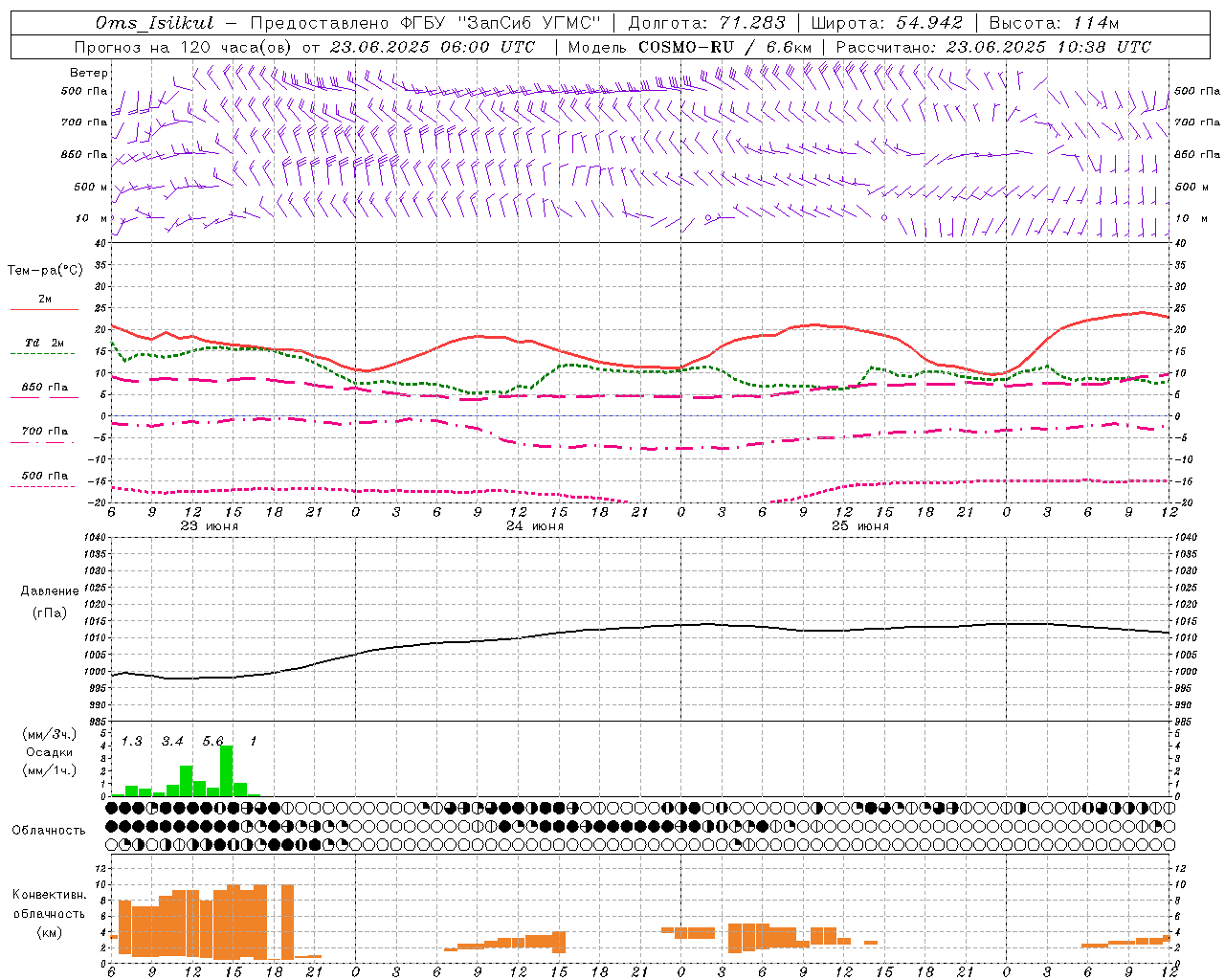Select the Широта: 54.942 value
This screenshot has width=1225, height=980.
tap(886, 23)
